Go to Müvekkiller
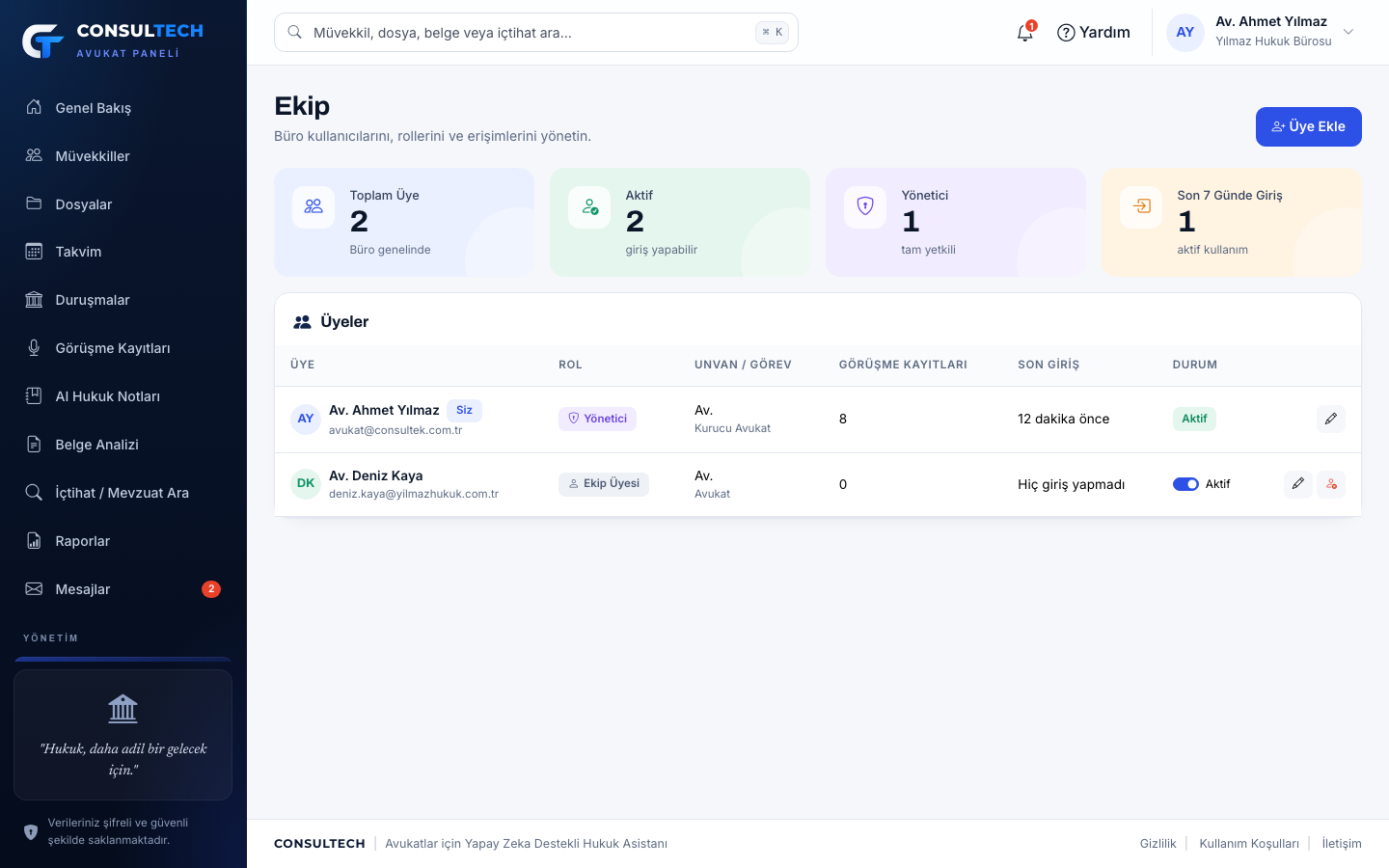The image size is (1389, 868). (123, 156)
